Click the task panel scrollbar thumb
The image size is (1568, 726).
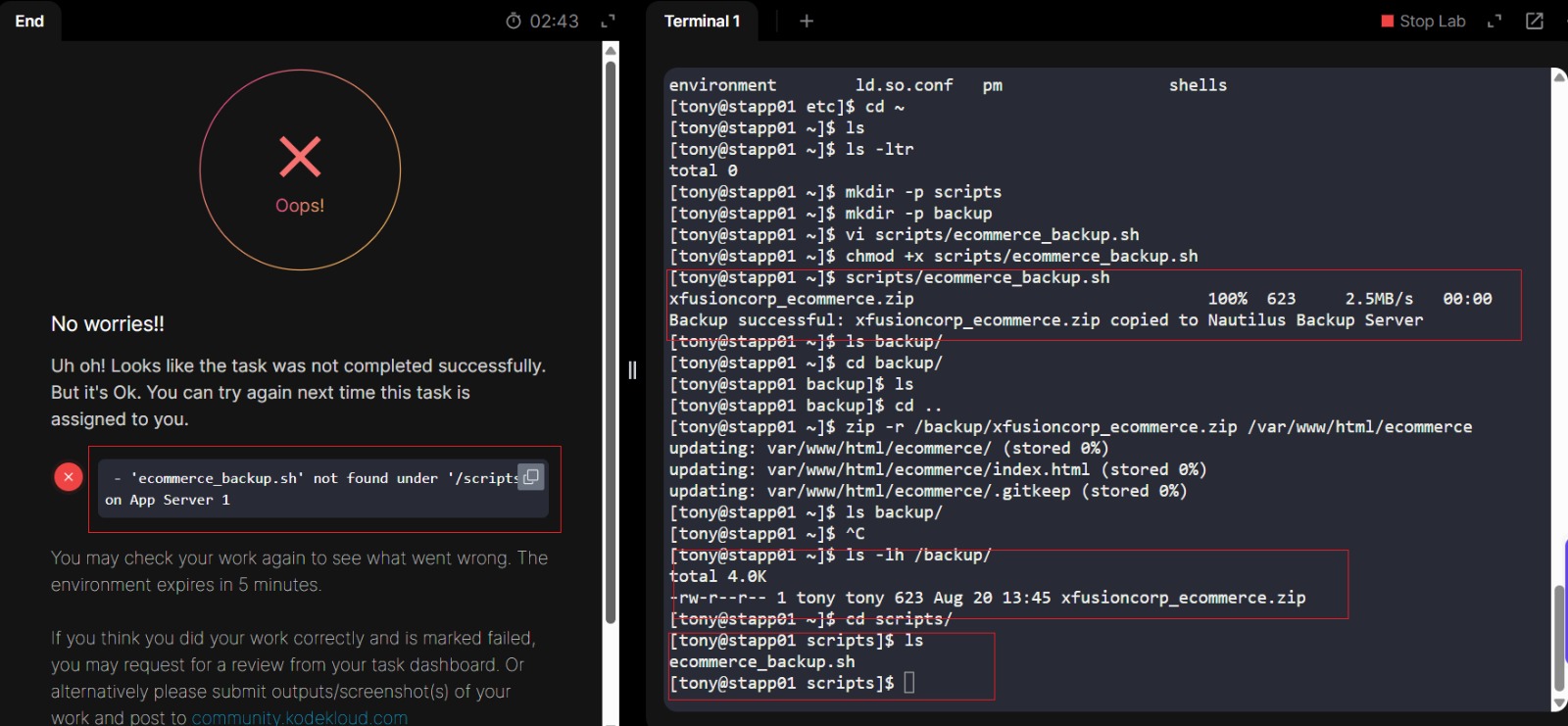pyautogui.click(x=611, y=343)
